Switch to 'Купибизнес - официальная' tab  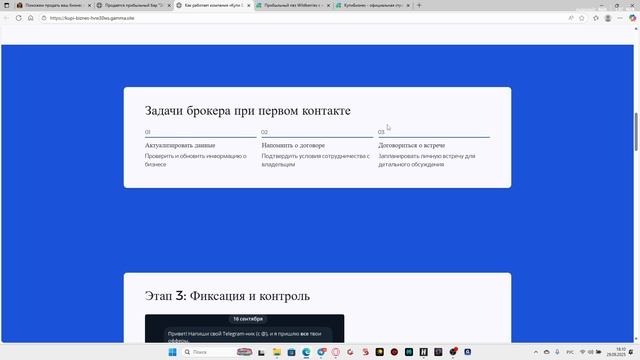click(372, 5)
